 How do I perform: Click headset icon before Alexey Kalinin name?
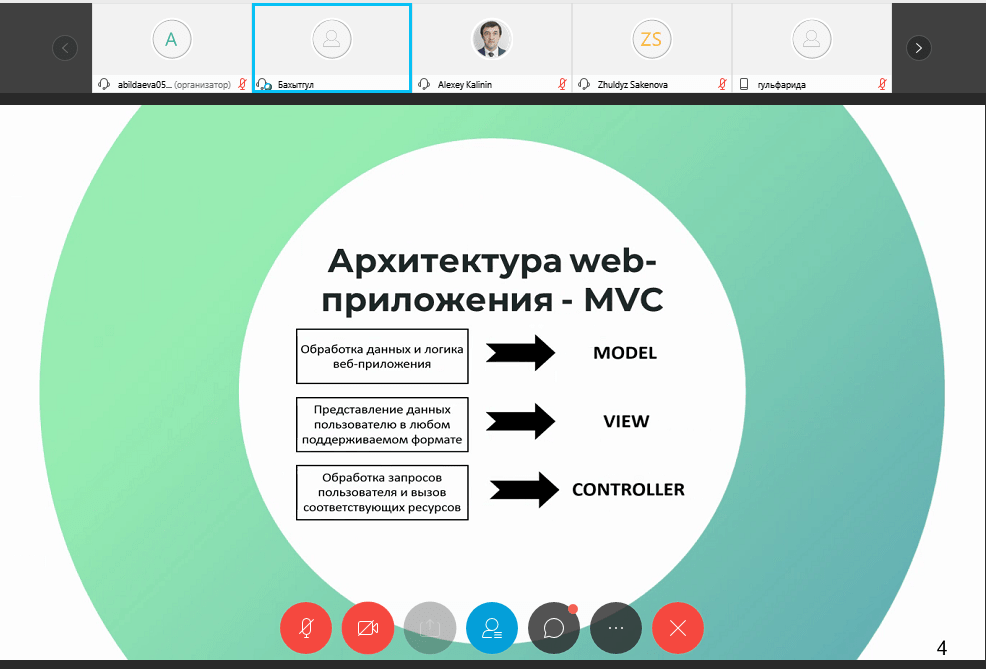424,84
